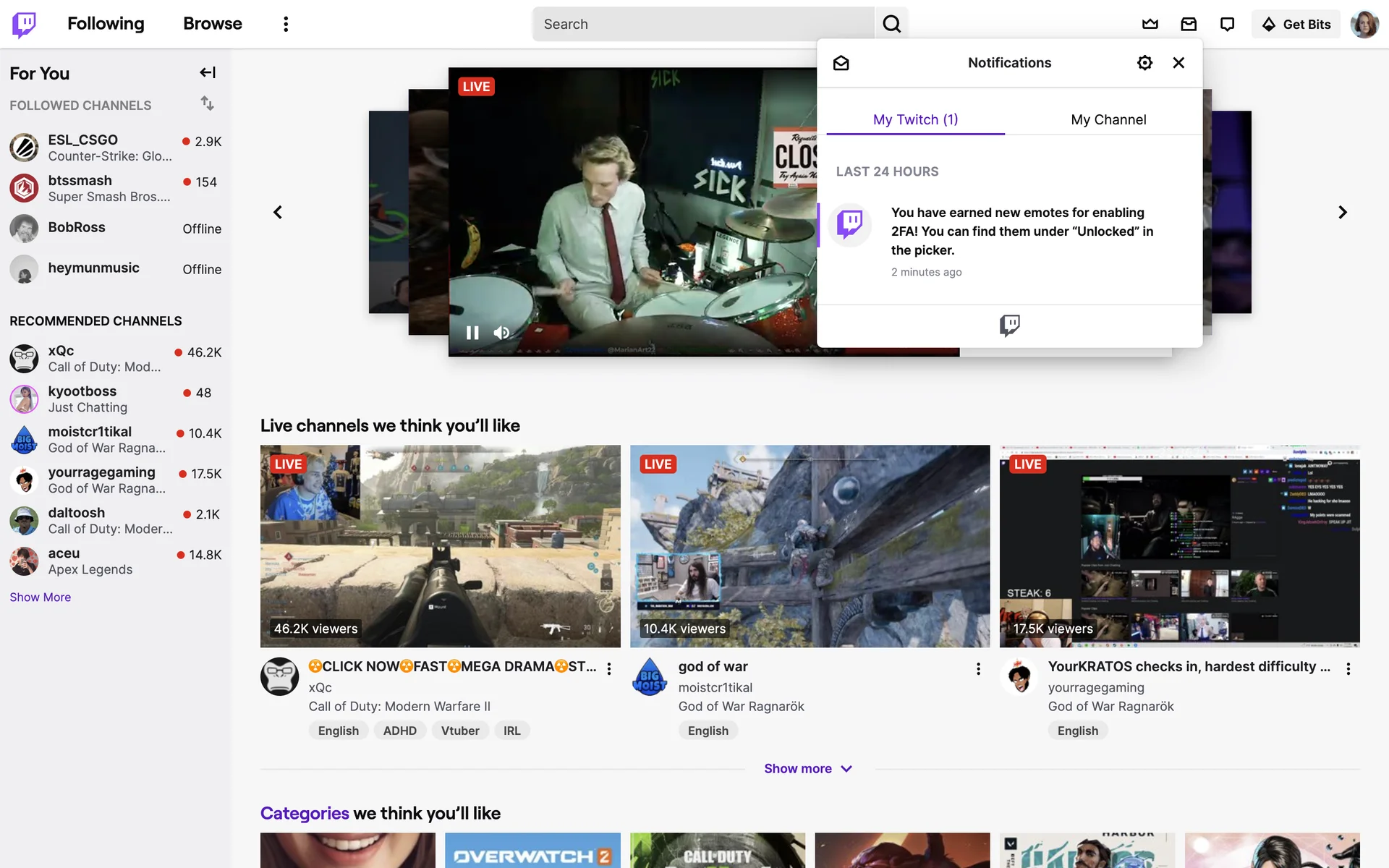Viewport: 1389px width, 868px height.
Task: Click the Get Bits button
Action: pyautogui.click(x=1296, y=24)
